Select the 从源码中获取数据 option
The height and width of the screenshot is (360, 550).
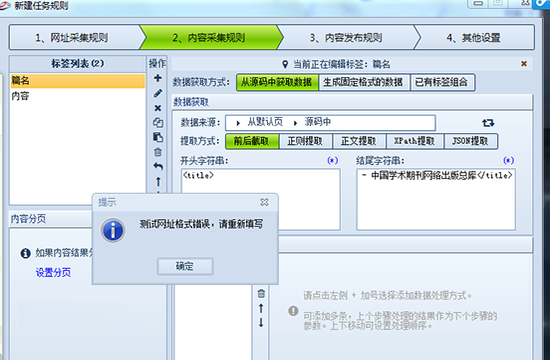(277, 82)
